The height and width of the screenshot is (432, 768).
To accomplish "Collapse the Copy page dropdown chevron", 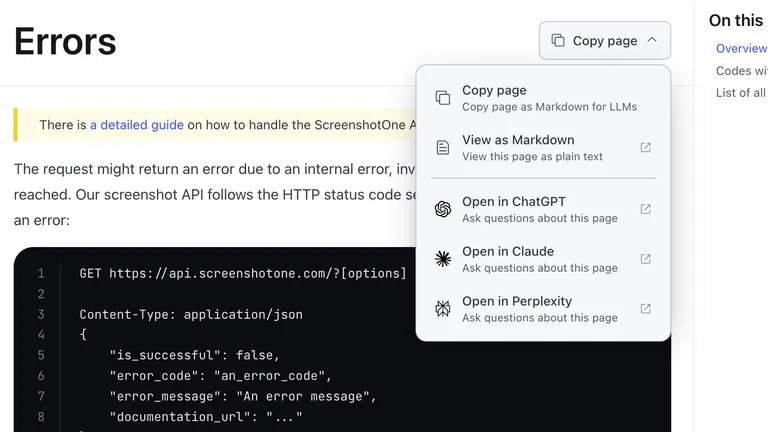I will 652,40.
